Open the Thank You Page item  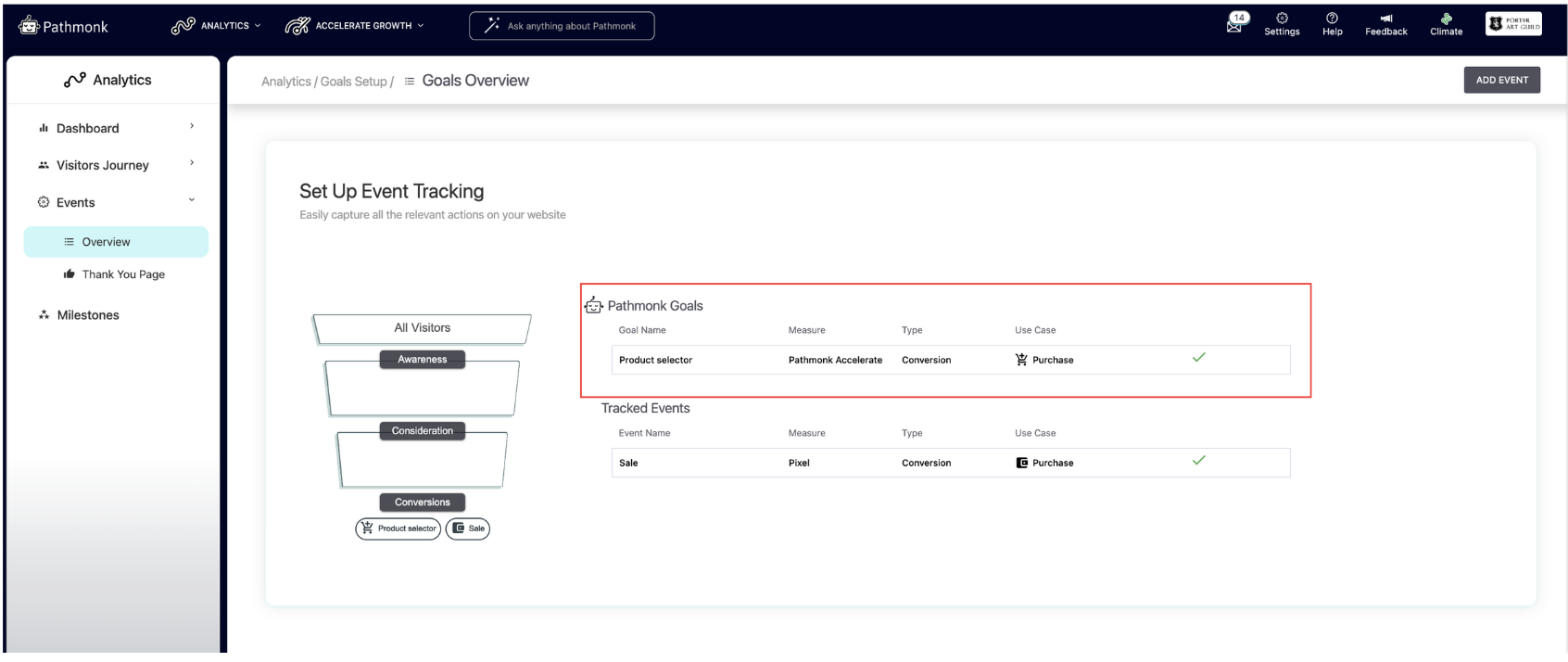coord(116,274)
